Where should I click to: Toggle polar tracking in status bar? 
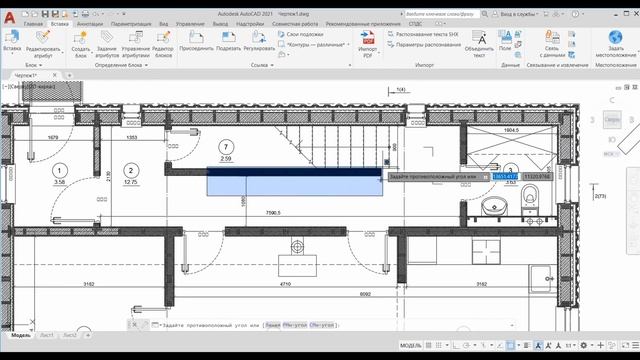(x=466, y=345)
